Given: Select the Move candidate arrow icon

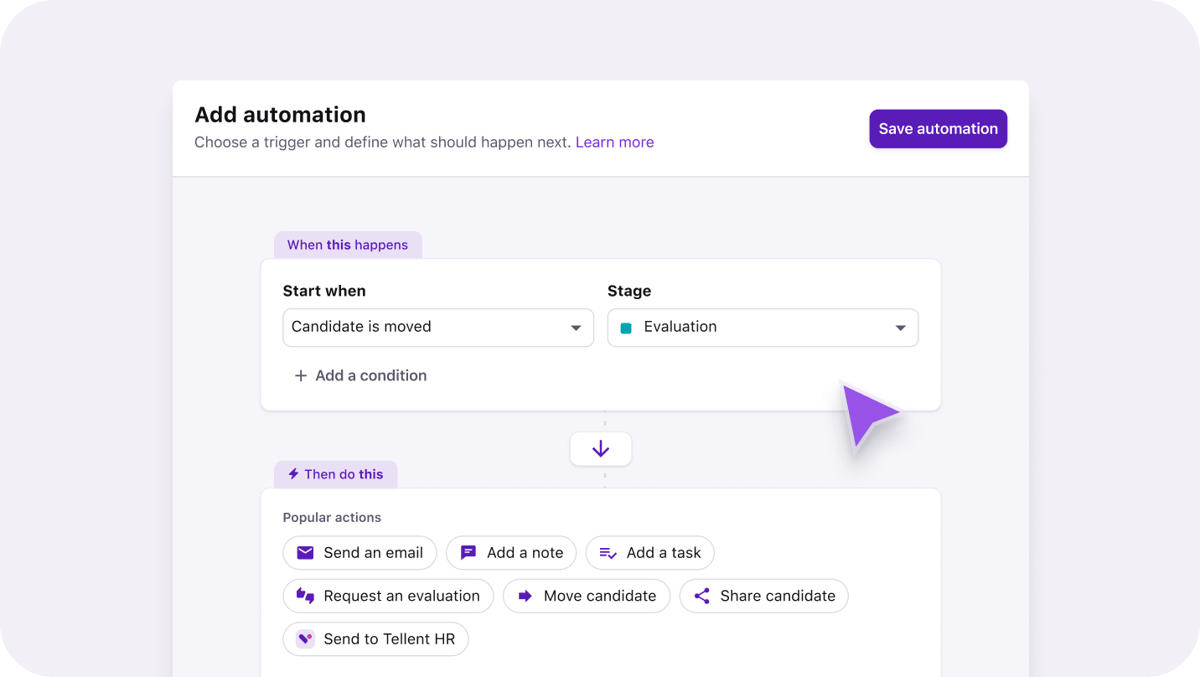Looking at the screenshot, I should tap(526, 595).
